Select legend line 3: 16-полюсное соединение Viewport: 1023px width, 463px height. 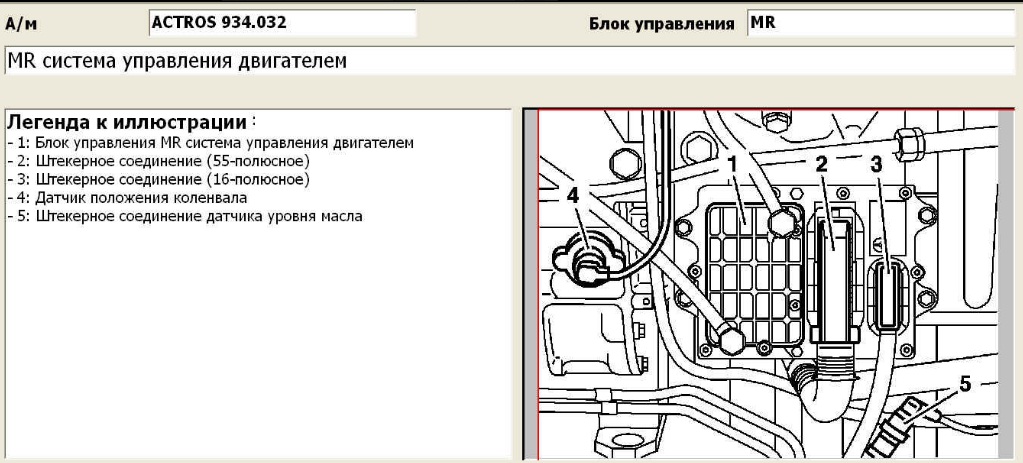159,179
